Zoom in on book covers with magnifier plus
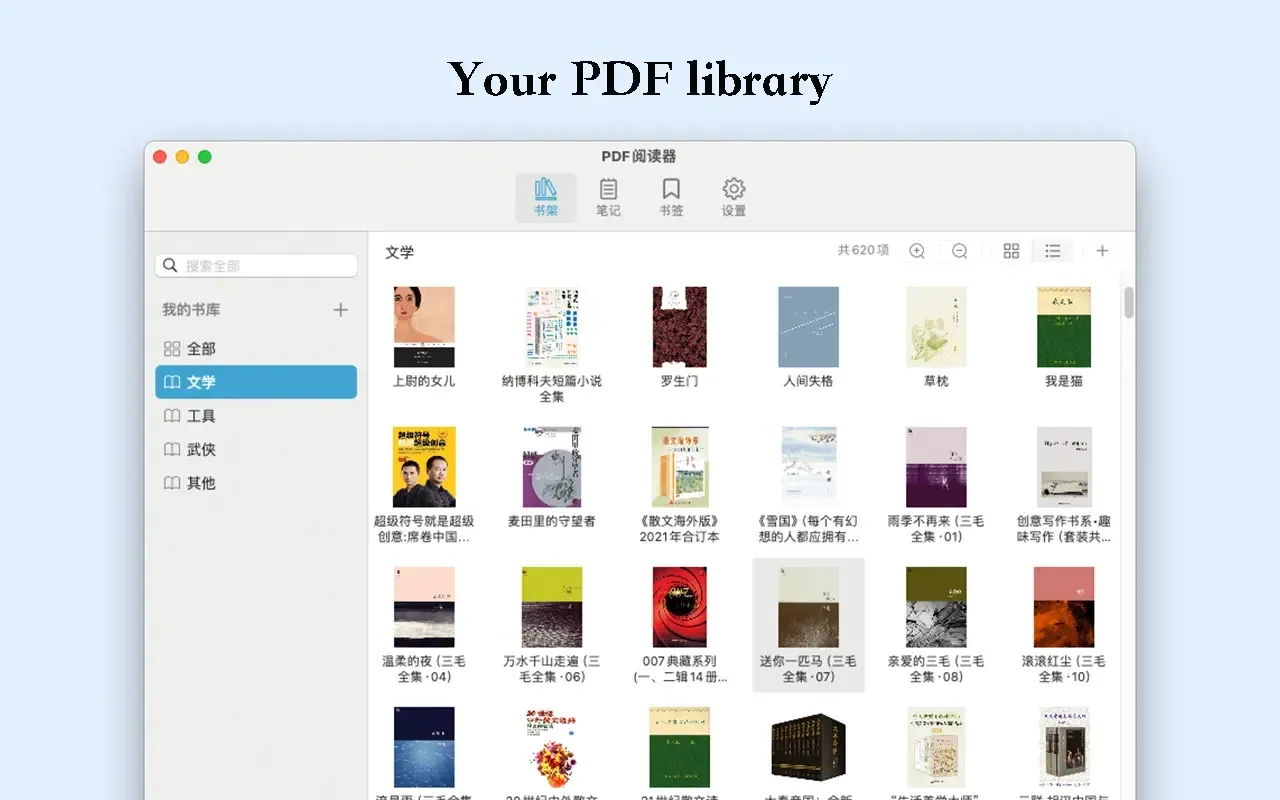Screen dimensions: 1280x800 click(917, 251)
